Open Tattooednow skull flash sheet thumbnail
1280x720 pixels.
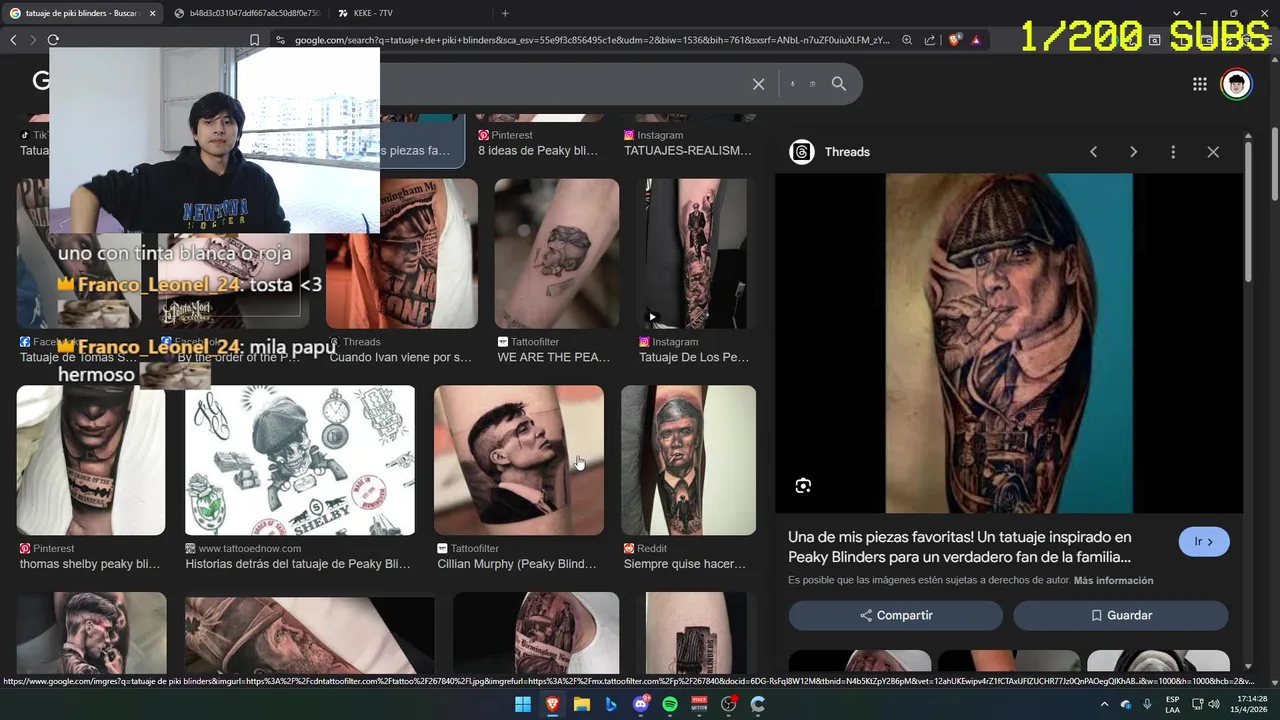tap(300, 460)
